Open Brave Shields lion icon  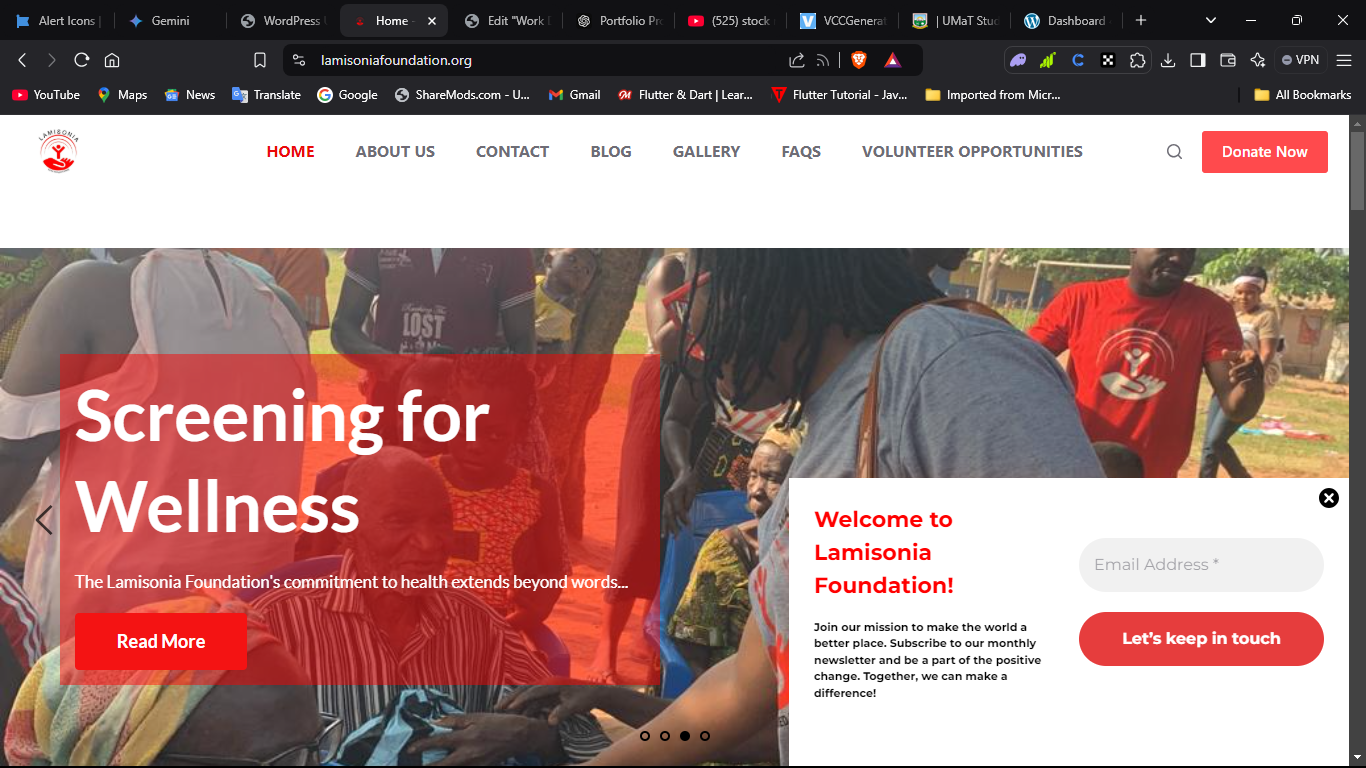pos(858,60)
